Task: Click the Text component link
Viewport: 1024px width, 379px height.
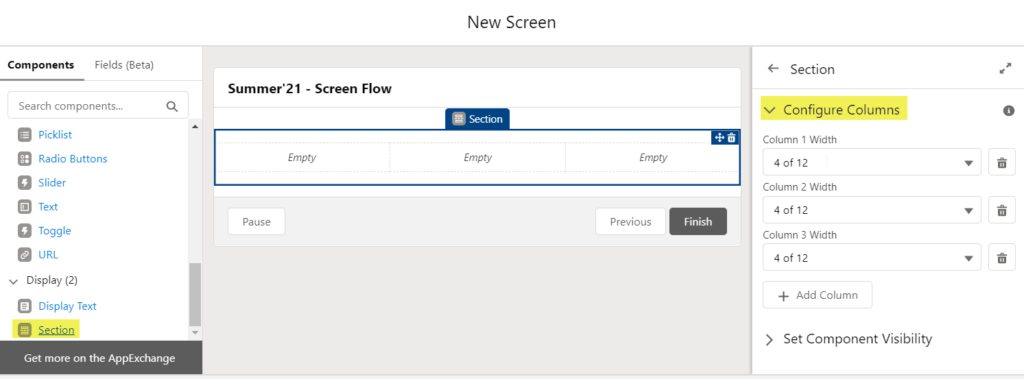Action: [x=48, y=206]
